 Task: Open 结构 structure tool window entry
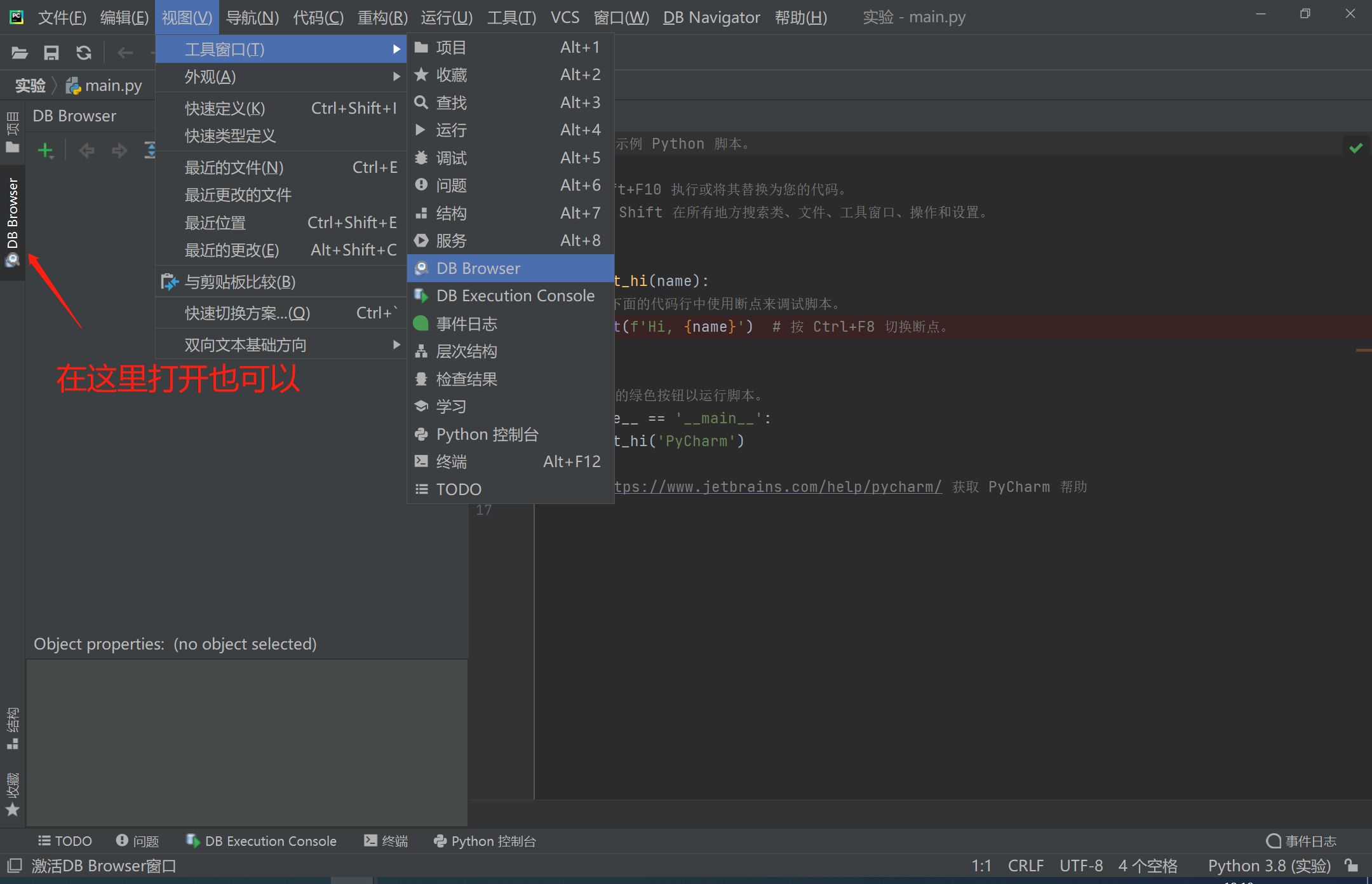tap(510, 213)
